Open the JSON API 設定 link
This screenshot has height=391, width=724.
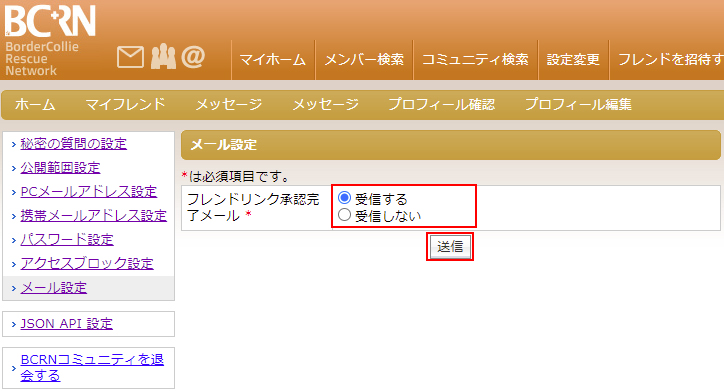click(66, 324)
